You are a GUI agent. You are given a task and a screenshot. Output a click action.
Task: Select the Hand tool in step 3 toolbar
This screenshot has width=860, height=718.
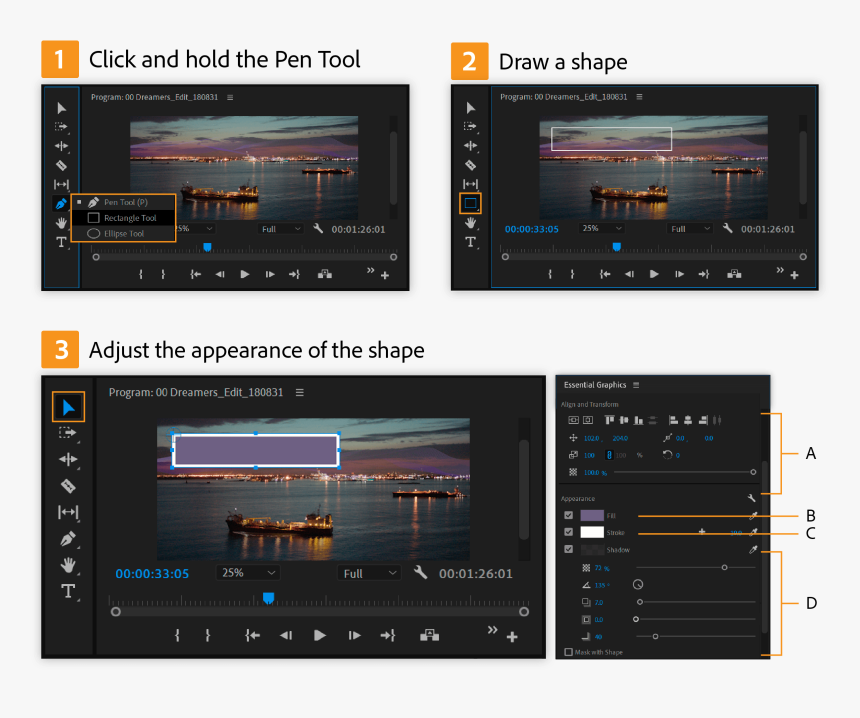[68, 565]
